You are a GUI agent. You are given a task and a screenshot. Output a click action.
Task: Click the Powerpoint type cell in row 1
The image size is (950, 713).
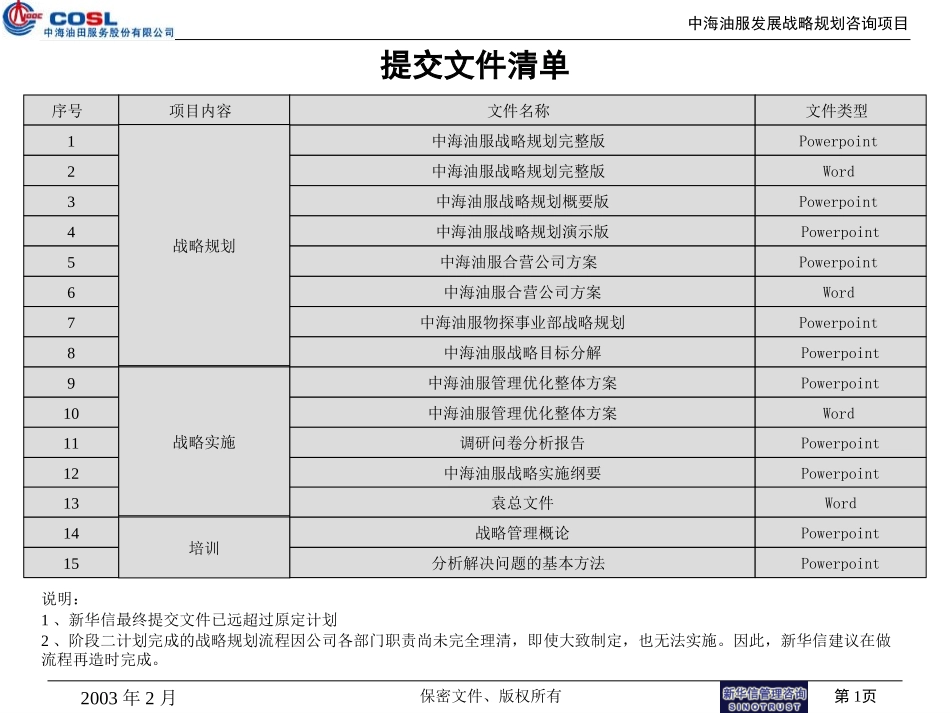tap(840, 141)
